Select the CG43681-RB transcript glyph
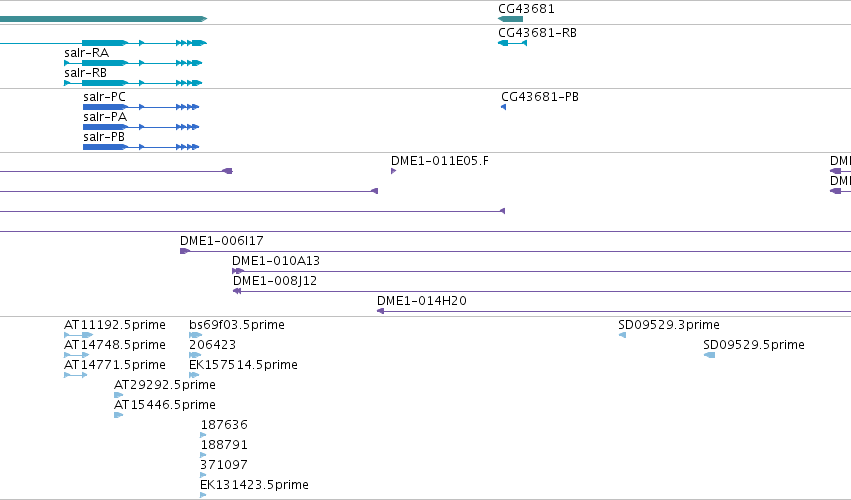Image resolution: width=851 pixels, height=500 pixels. tap(512, 43)
